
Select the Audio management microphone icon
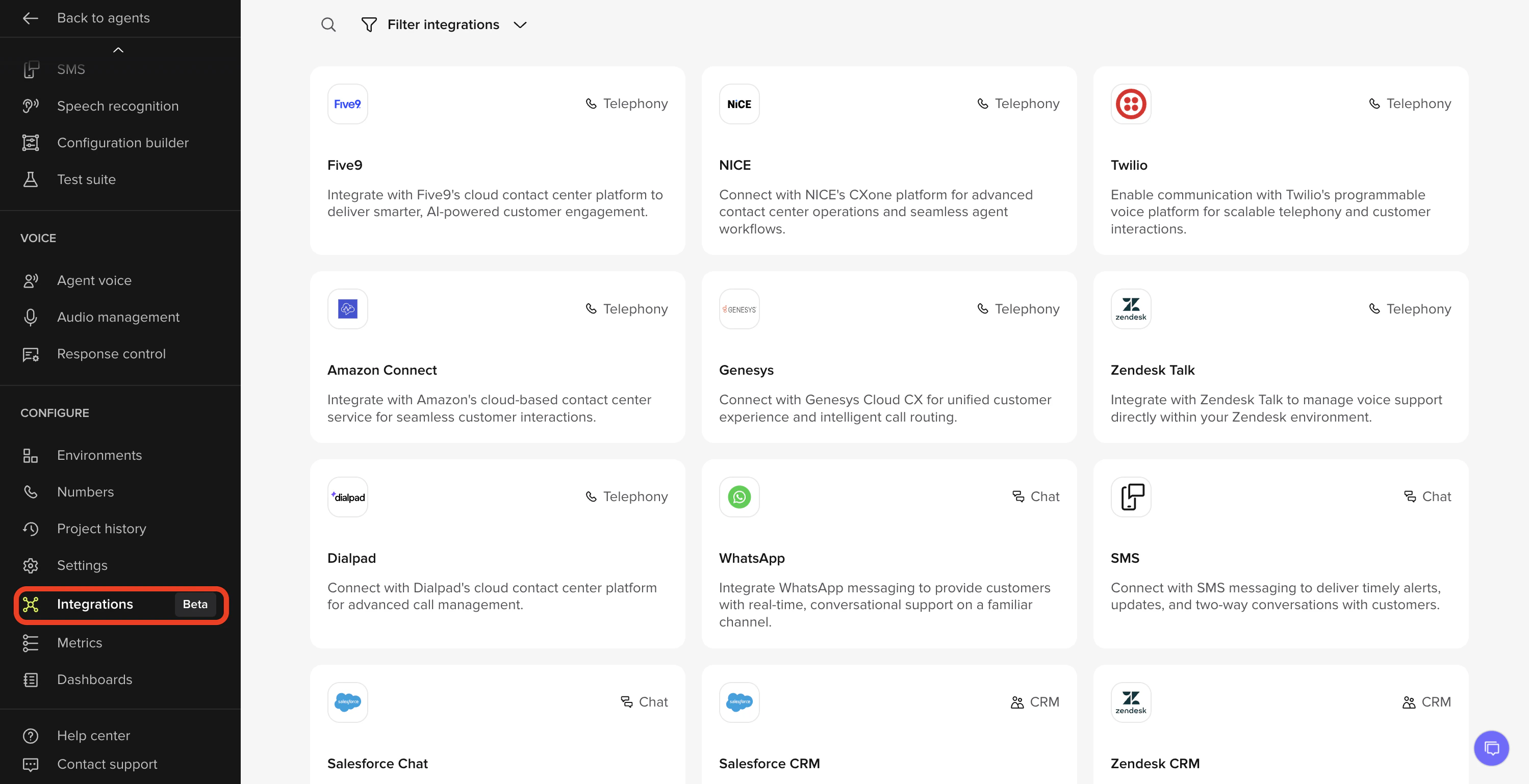pos(31,317)
